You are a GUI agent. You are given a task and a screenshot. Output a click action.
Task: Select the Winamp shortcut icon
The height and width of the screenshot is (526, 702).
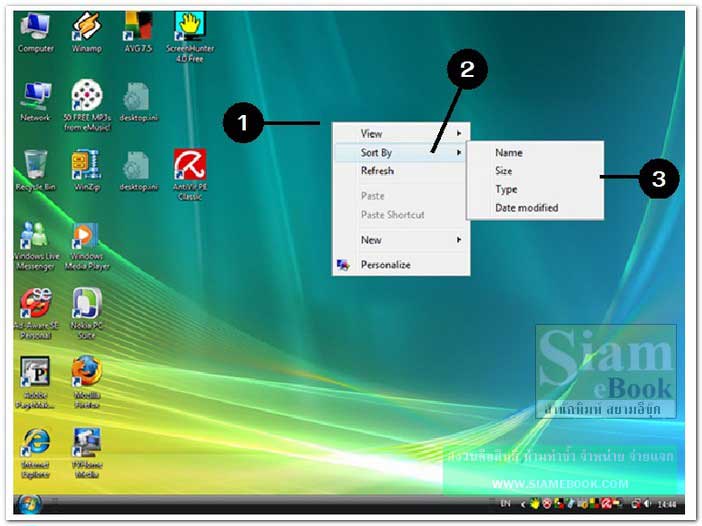(x=87, y=32)
